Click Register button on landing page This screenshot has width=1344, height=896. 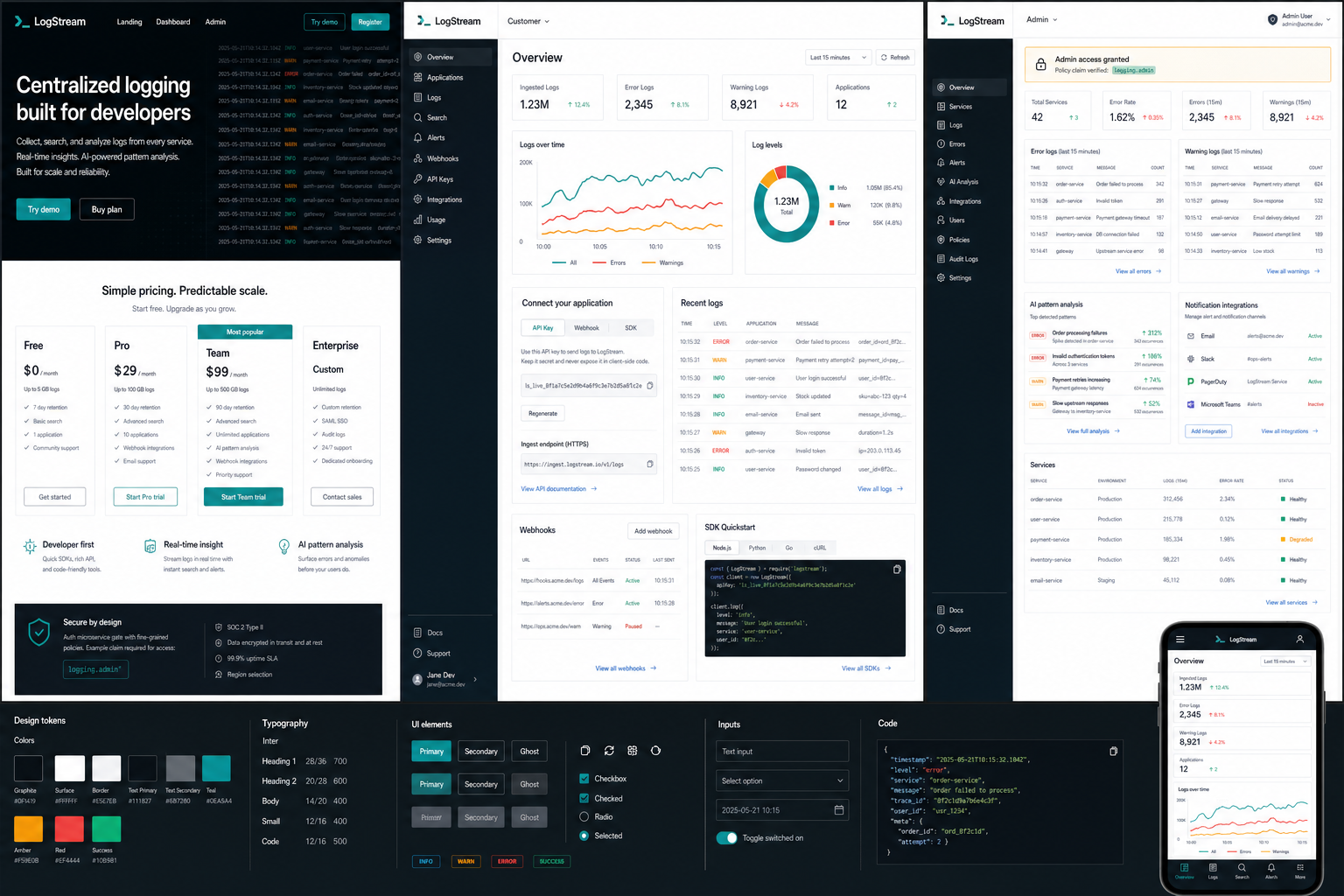click(370, 22)
